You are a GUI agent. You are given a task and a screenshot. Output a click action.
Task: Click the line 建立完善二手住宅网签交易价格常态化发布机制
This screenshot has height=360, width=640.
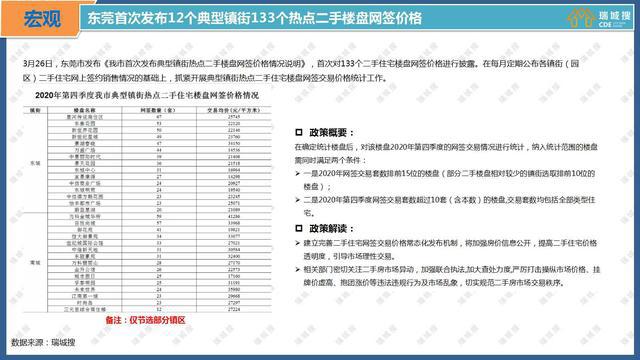coord(450,250)
